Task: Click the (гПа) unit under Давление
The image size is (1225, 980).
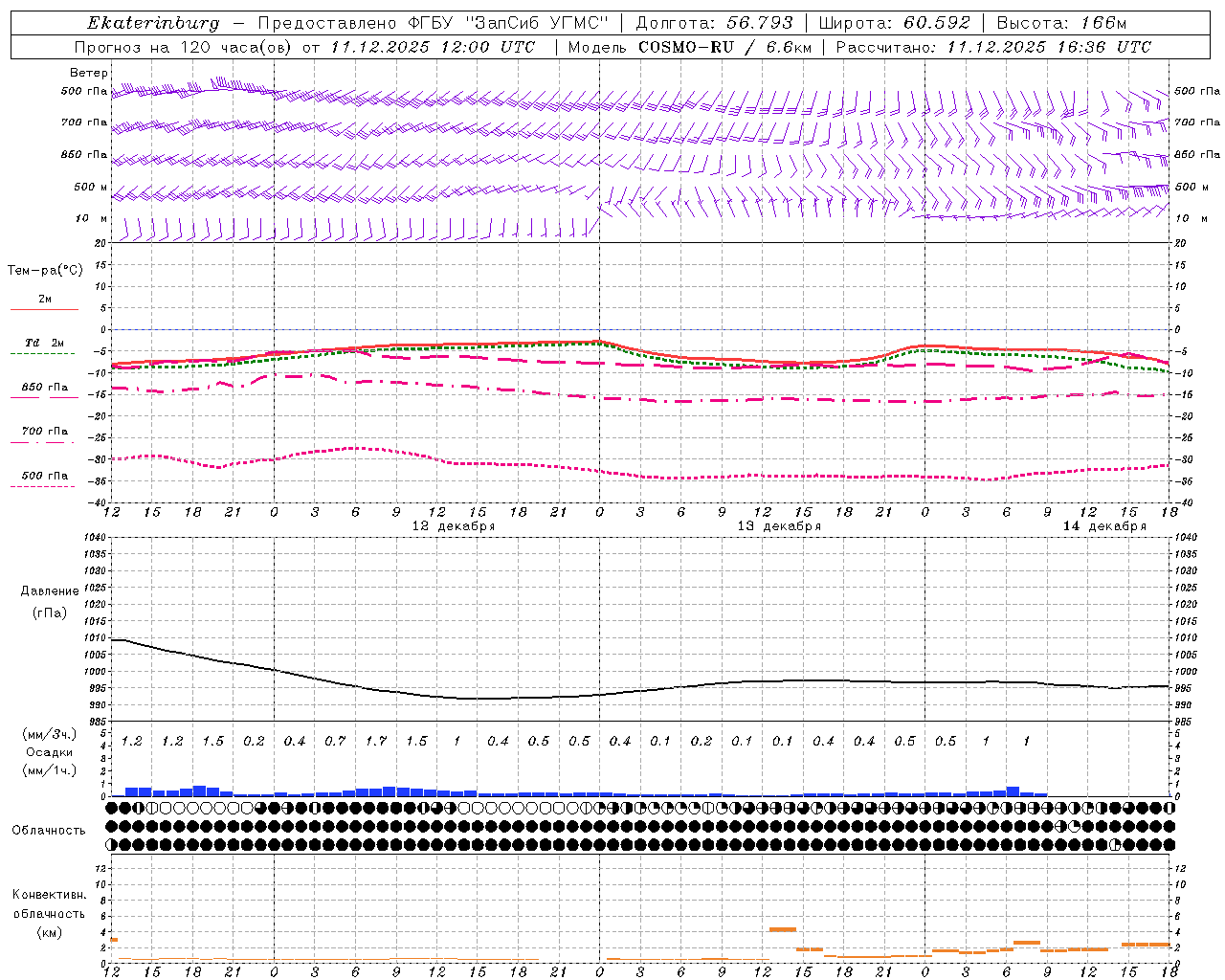Action: [x=50, y=612]
